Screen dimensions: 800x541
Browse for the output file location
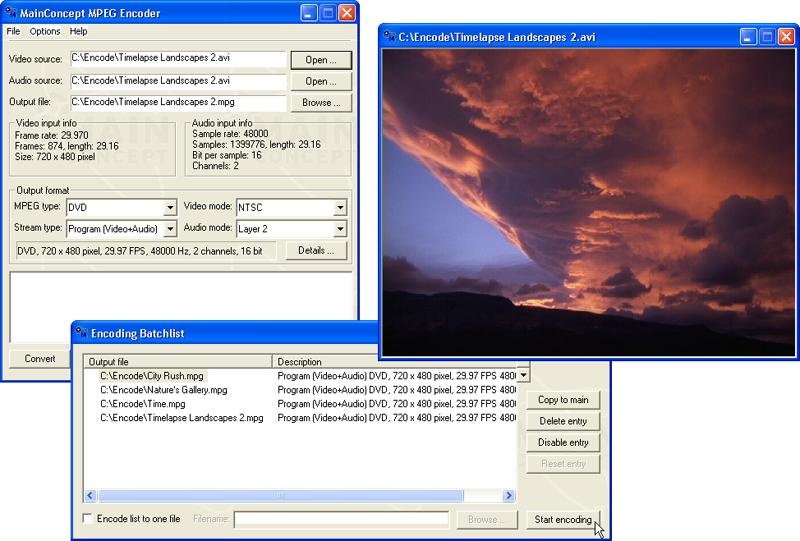[x=321, y=103]
